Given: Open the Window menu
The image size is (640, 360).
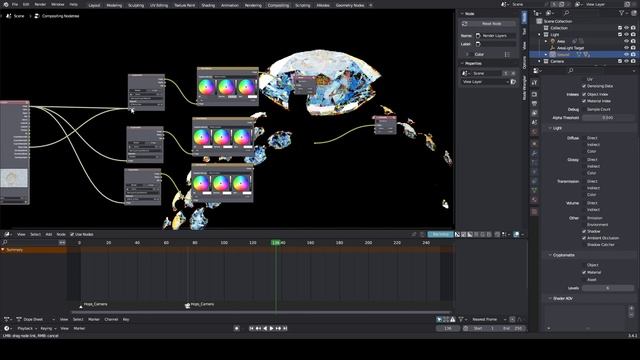Looking at the screenshot, I should pyautogui.click(x=58, y=4).
